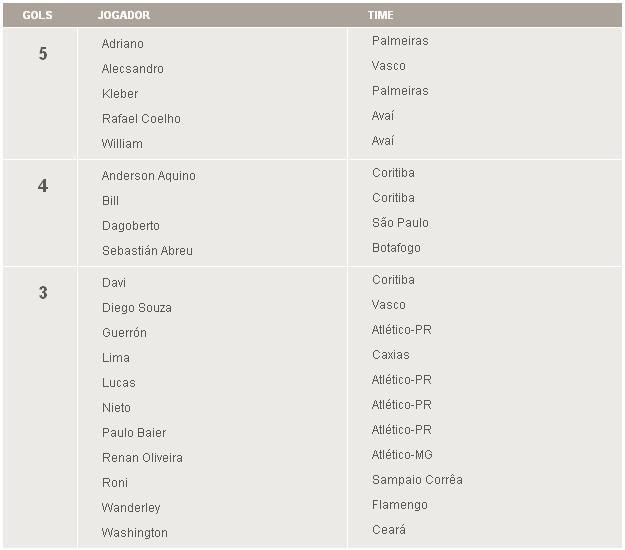Click on player Alecsandro
Image resolution: width=625 pixels, height=550 pixels.
click(x=132, y=69)
